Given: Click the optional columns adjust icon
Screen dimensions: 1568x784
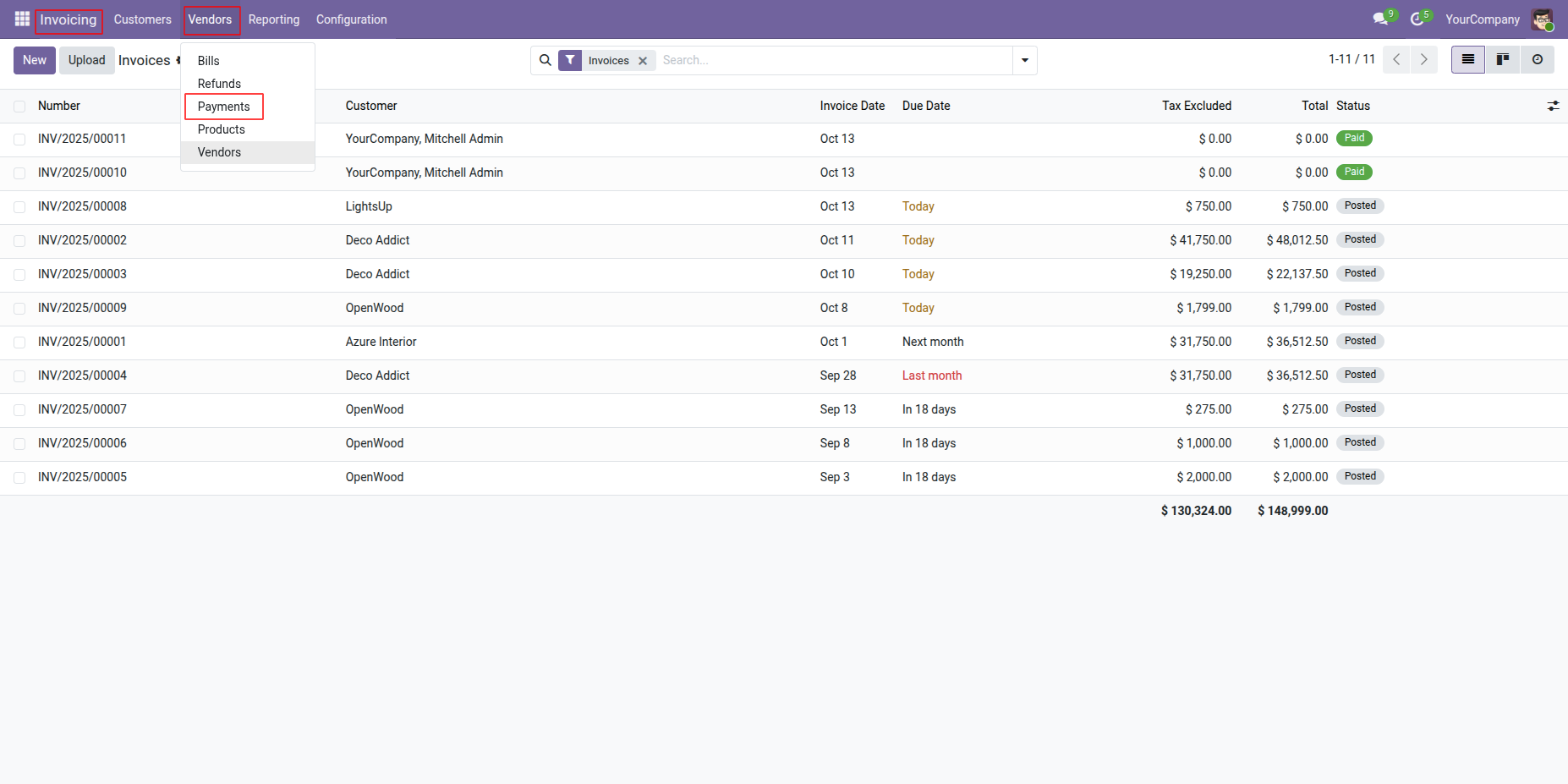Looking at the screenshot, I should point(1553,106).
